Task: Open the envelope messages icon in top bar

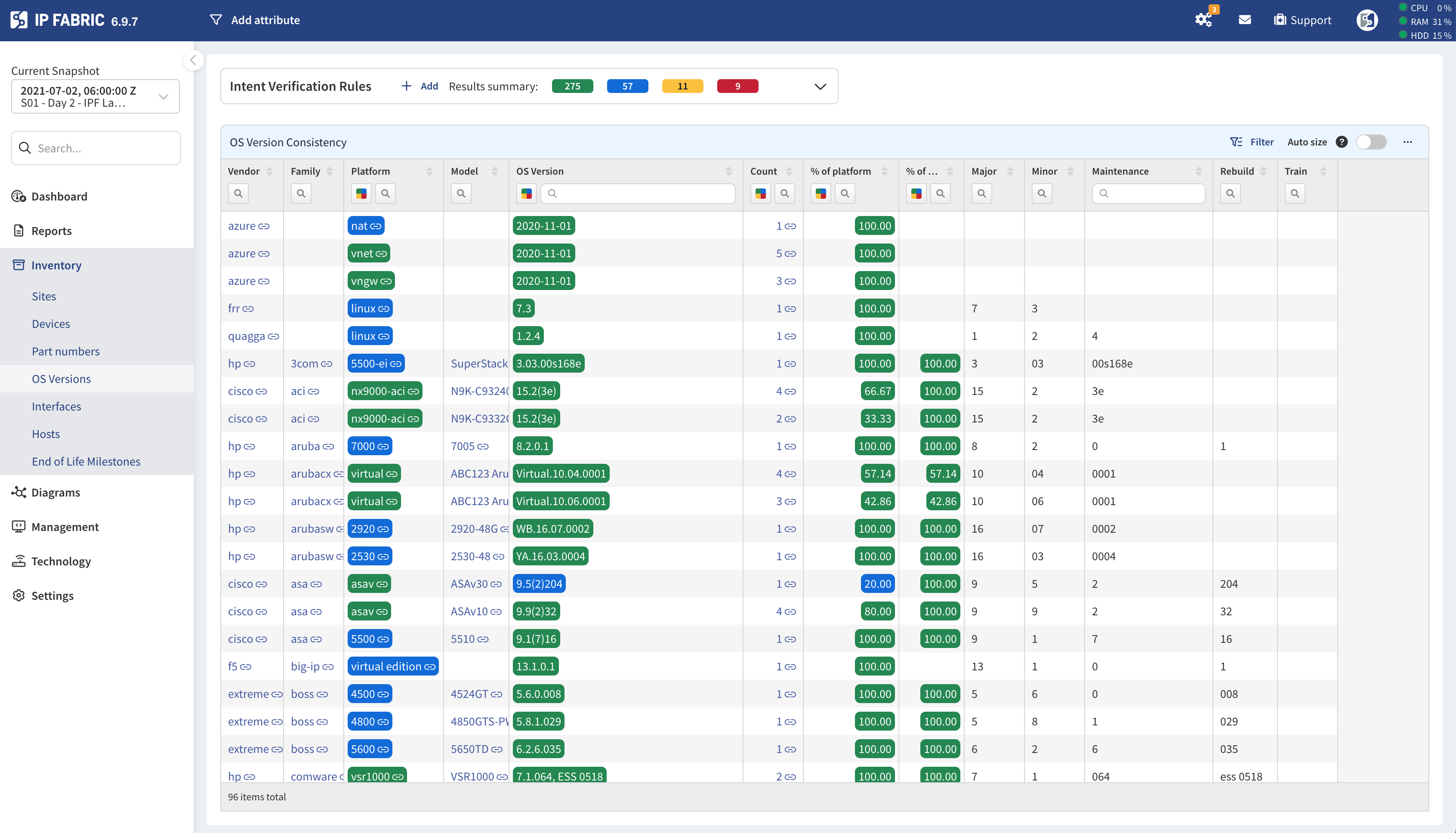Action: (x=1245, y=20)
